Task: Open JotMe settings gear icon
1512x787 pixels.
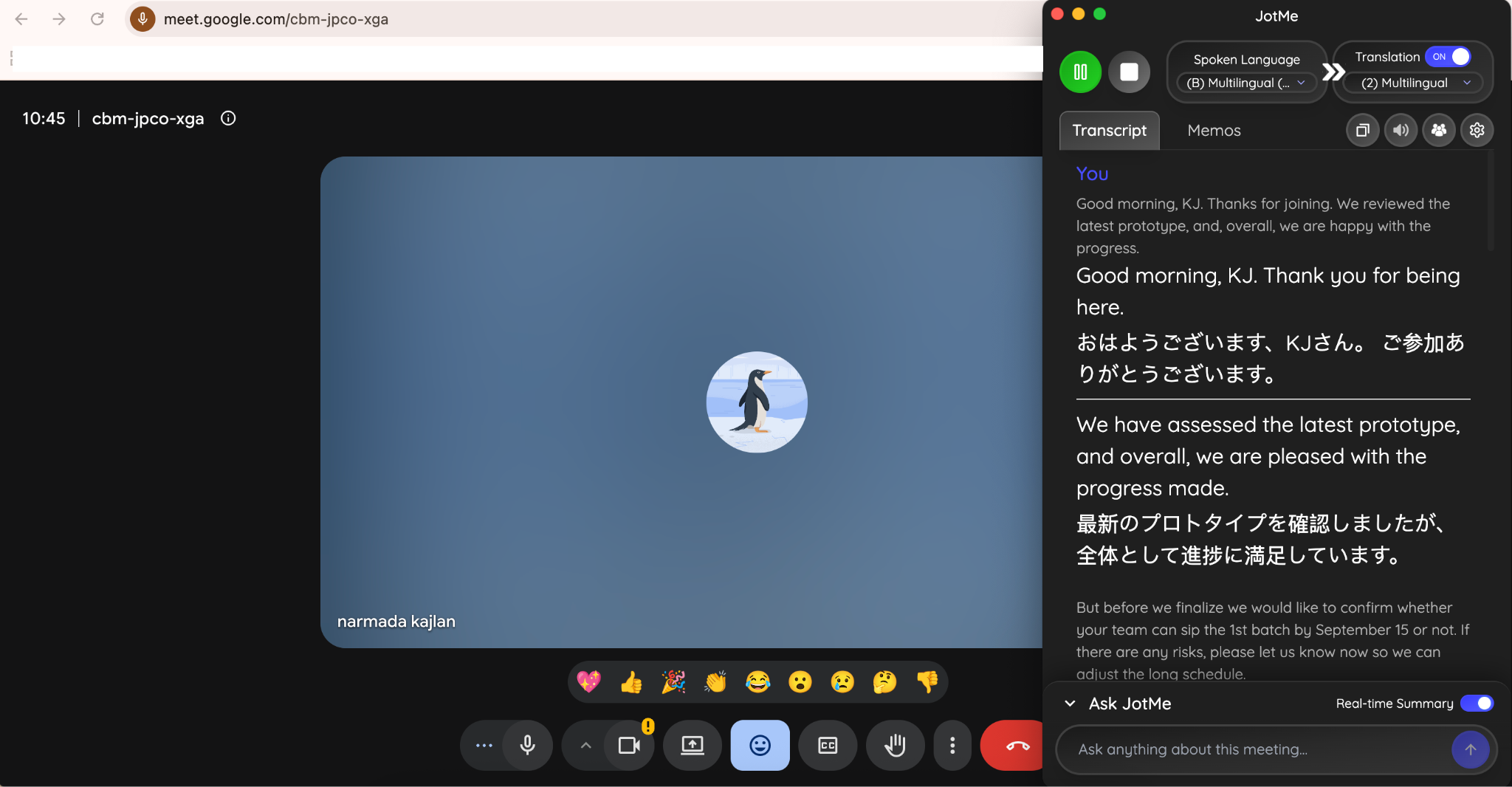Action: point(1477,131)
